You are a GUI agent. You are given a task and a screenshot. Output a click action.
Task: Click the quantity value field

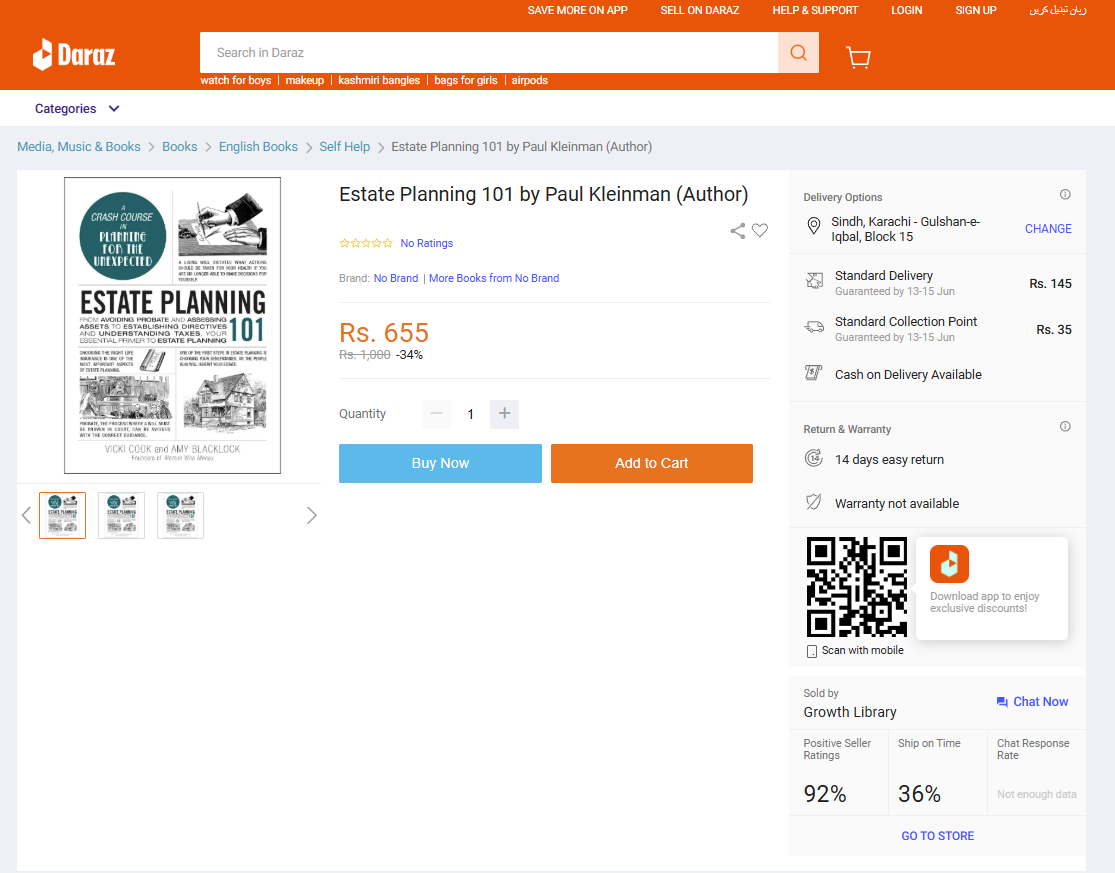pyautogui.click(x=470, y=414)
